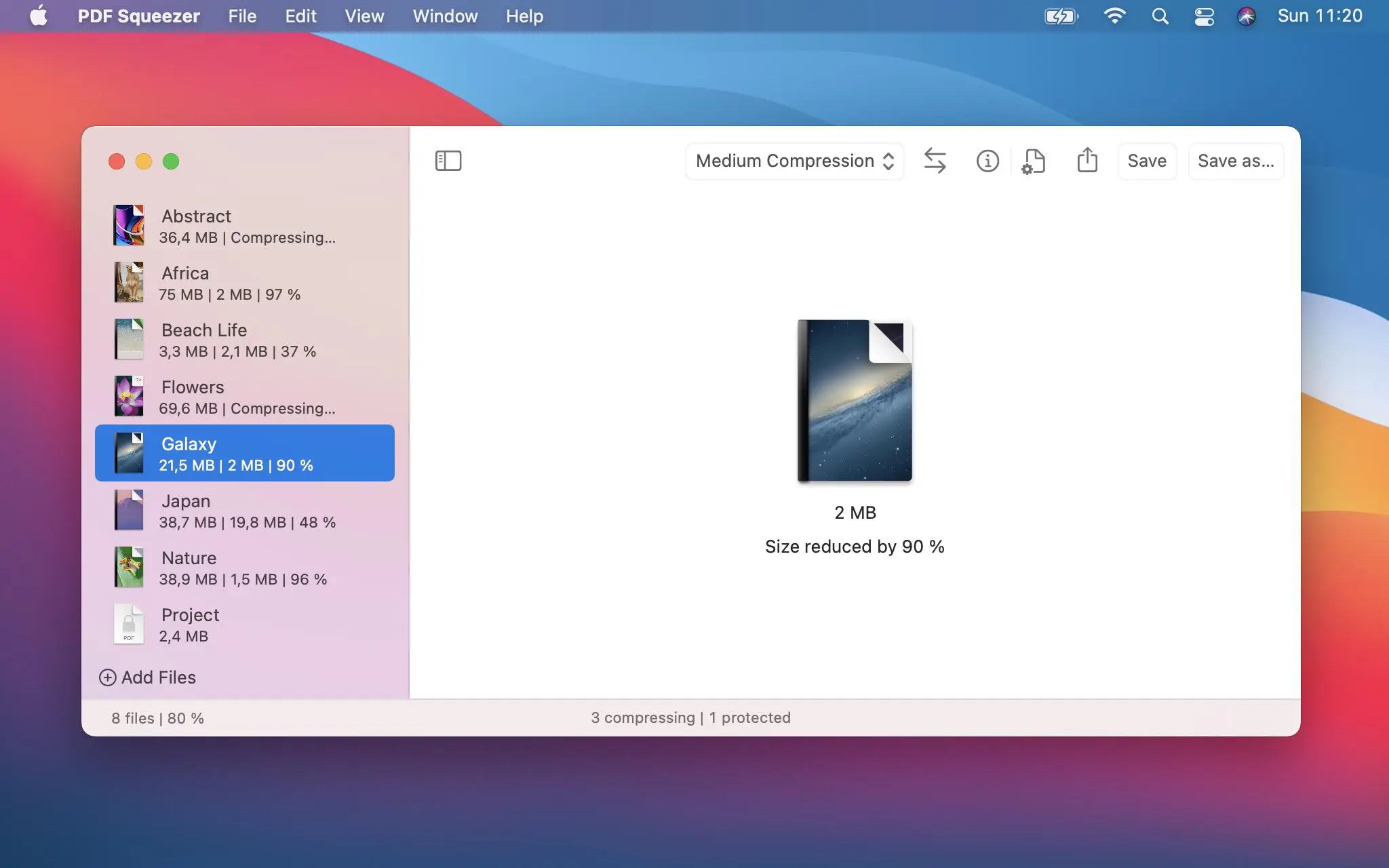Screen dimensions: 1389x868
Task: Toggle the sidebar visibility icon
Action: tap(448, 161)
